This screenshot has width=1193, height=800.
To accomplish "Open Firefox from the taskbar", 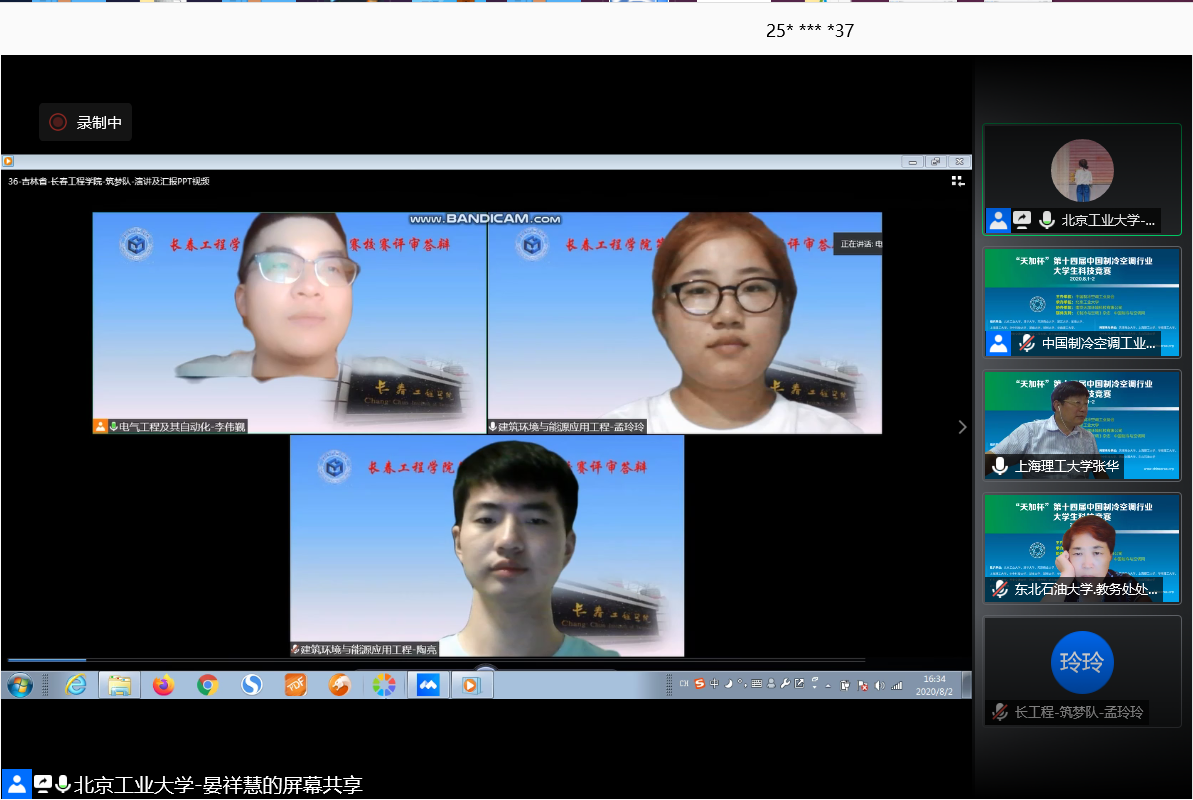I will (164, 685).
